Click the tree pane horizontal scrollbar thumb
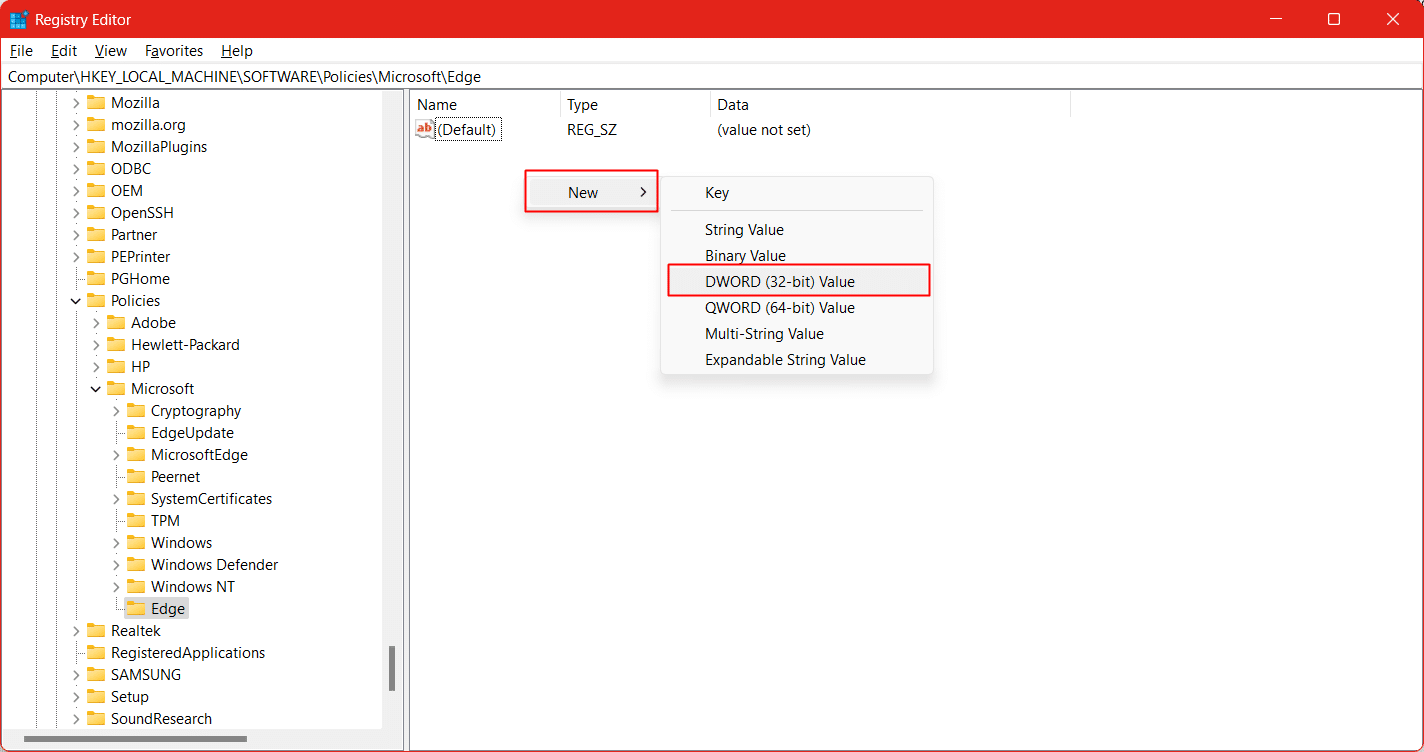 pyautogui.click(x=135, y=739)
